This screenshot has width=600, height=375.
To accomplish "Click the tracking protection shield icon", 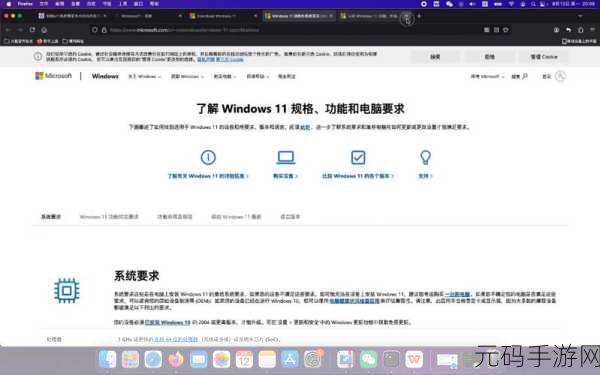I will click(95, 30).
